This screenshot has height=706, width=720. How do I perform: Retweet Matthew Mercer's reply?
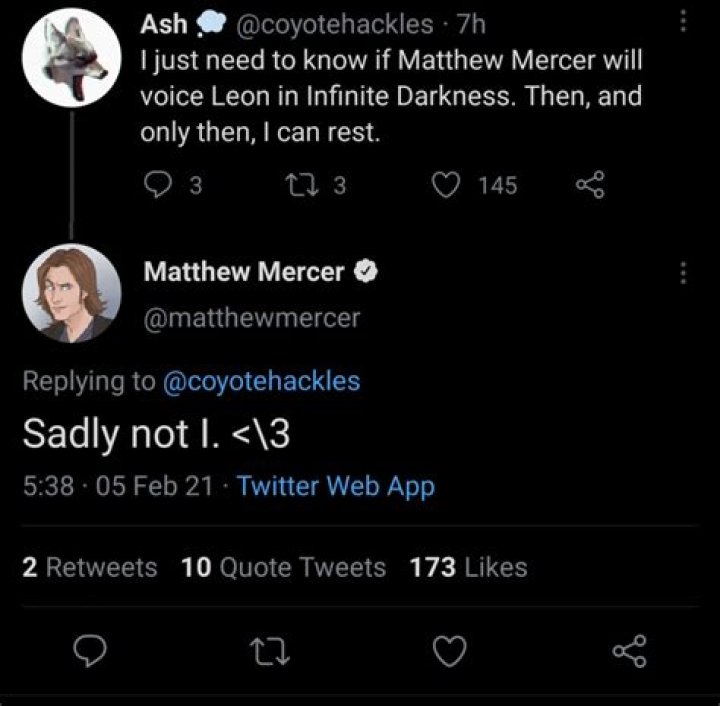270,653
